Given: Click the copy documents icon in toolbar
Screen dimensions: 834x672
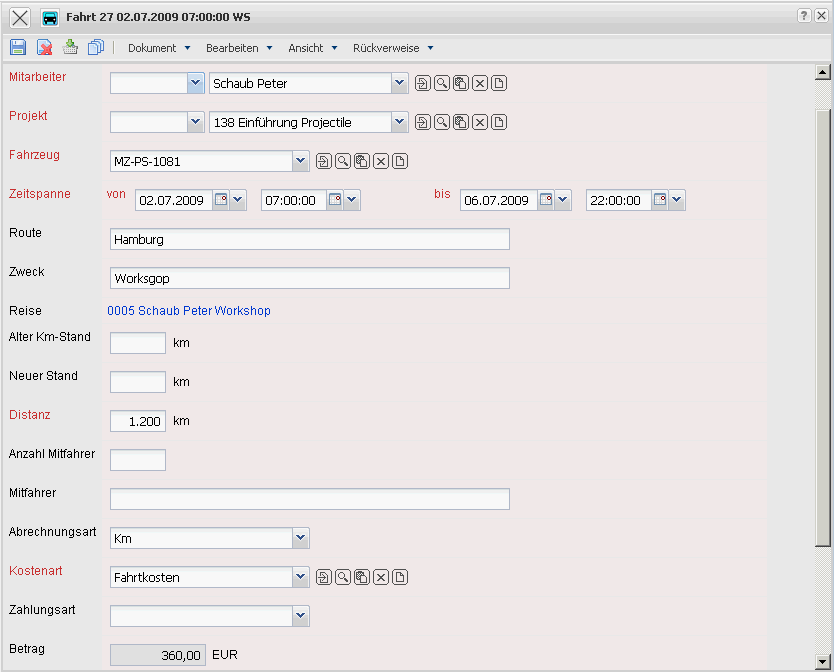Looking at the screenshot, I should click(96, 47).
